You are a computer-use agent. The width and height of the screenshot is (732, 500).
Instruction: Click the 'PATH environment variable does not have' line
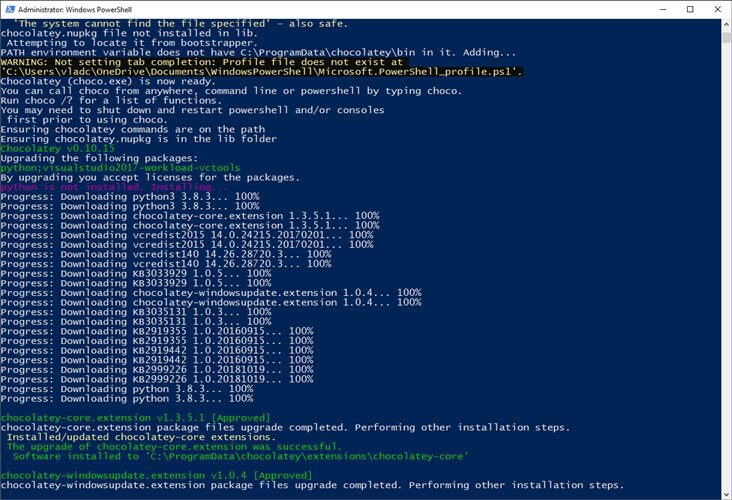258,52
